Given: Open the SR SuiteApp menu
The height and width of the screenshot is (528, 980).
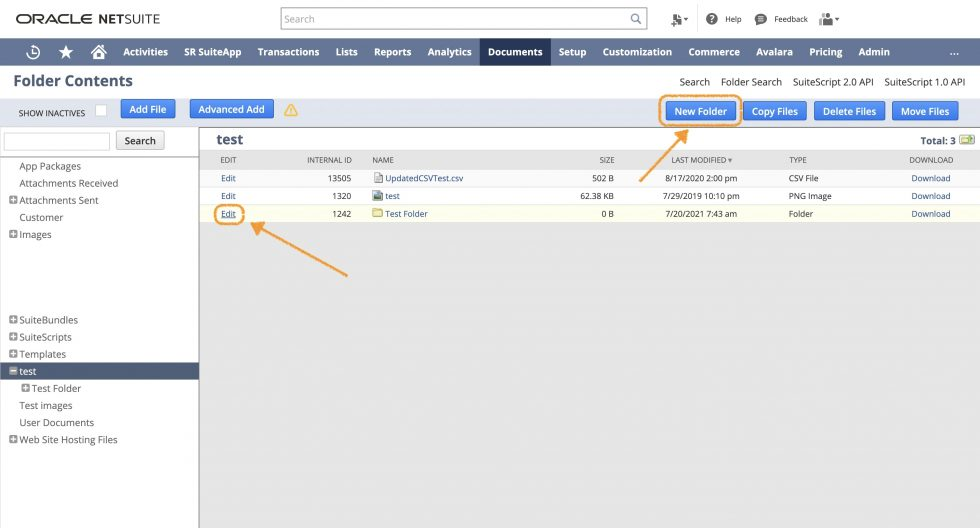Looking at the screenshot, I should pos(212,52).
